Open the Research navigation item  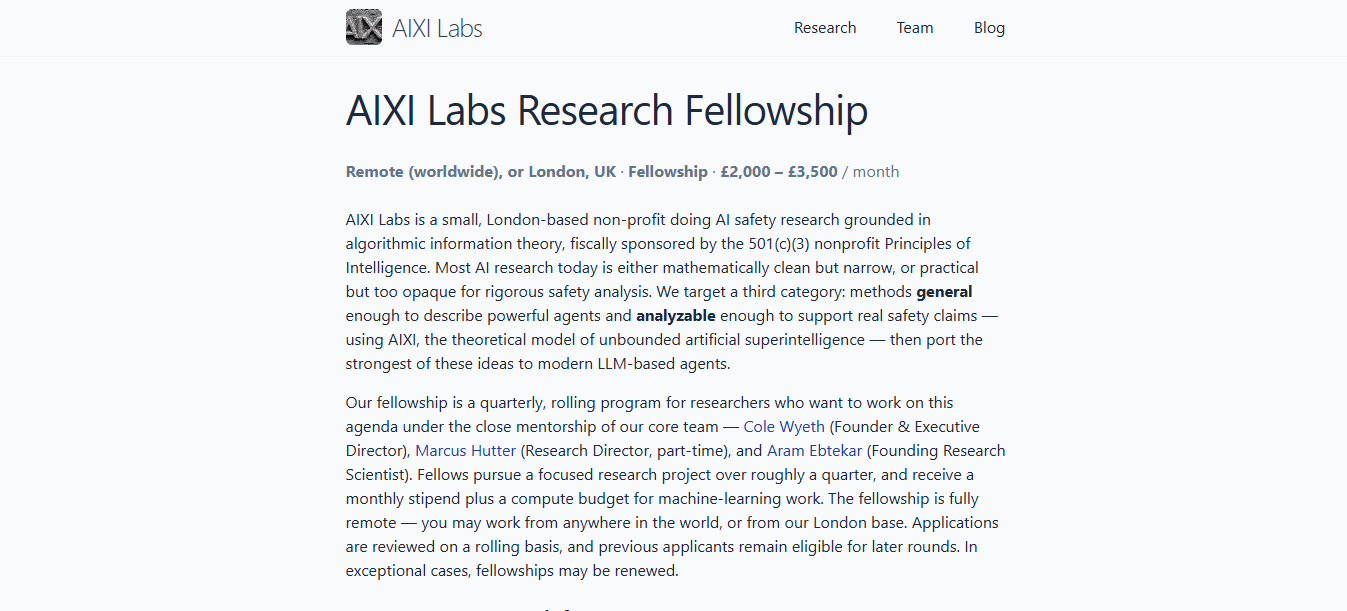pyautogui.click(x=825, y=28)
